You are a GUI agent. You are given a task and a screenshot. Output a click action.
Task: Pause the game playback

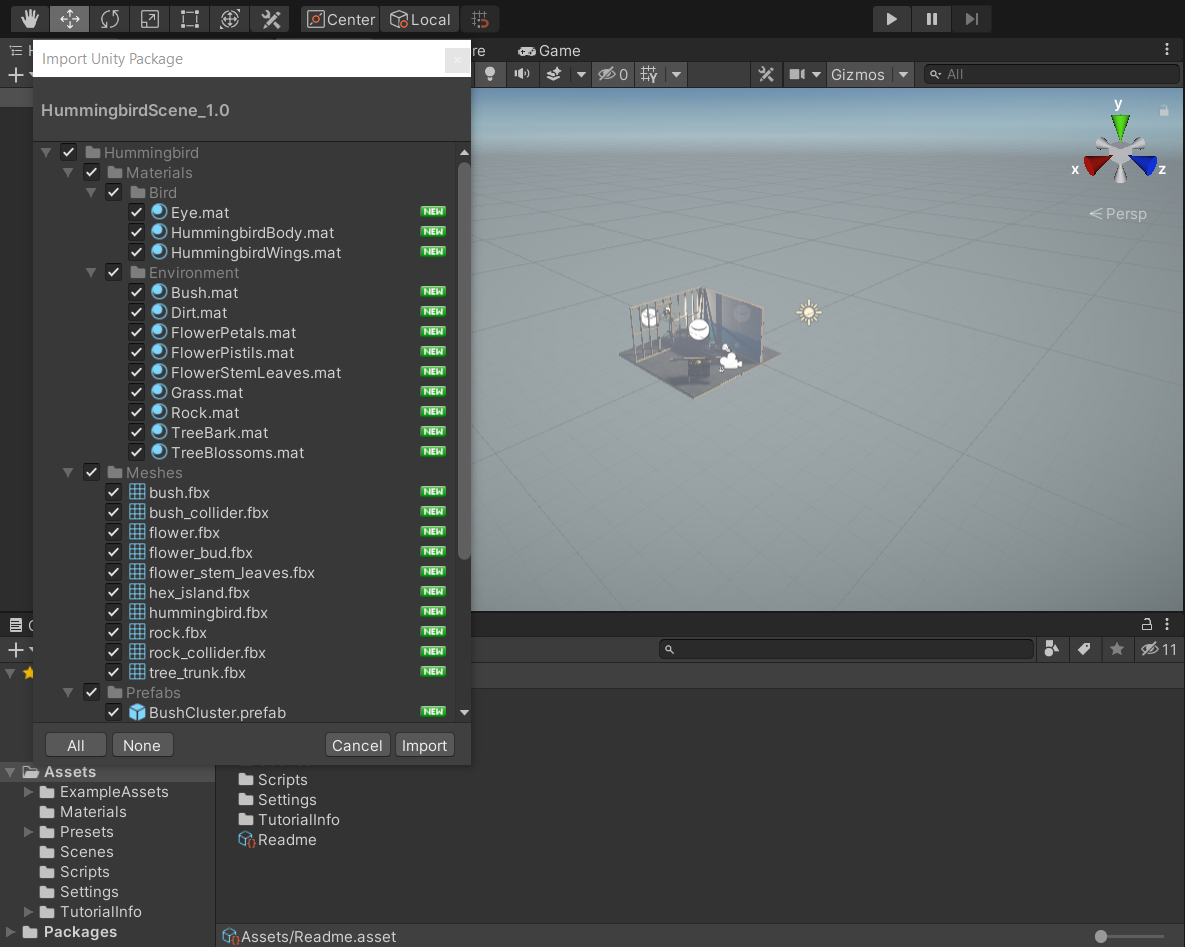point(932,19)
